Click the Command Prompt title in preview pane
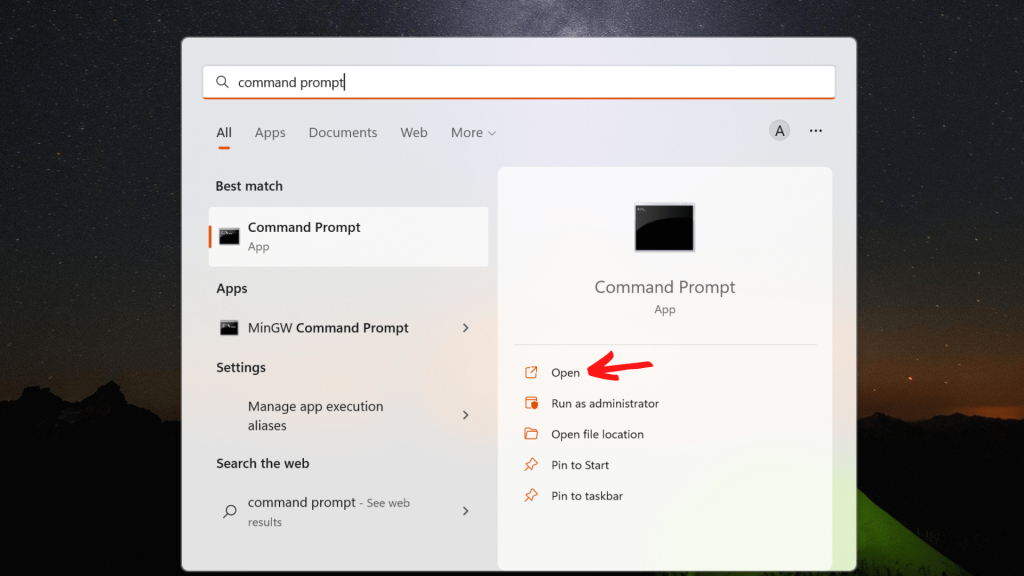 pyautogui.click(x=664, y=287)
